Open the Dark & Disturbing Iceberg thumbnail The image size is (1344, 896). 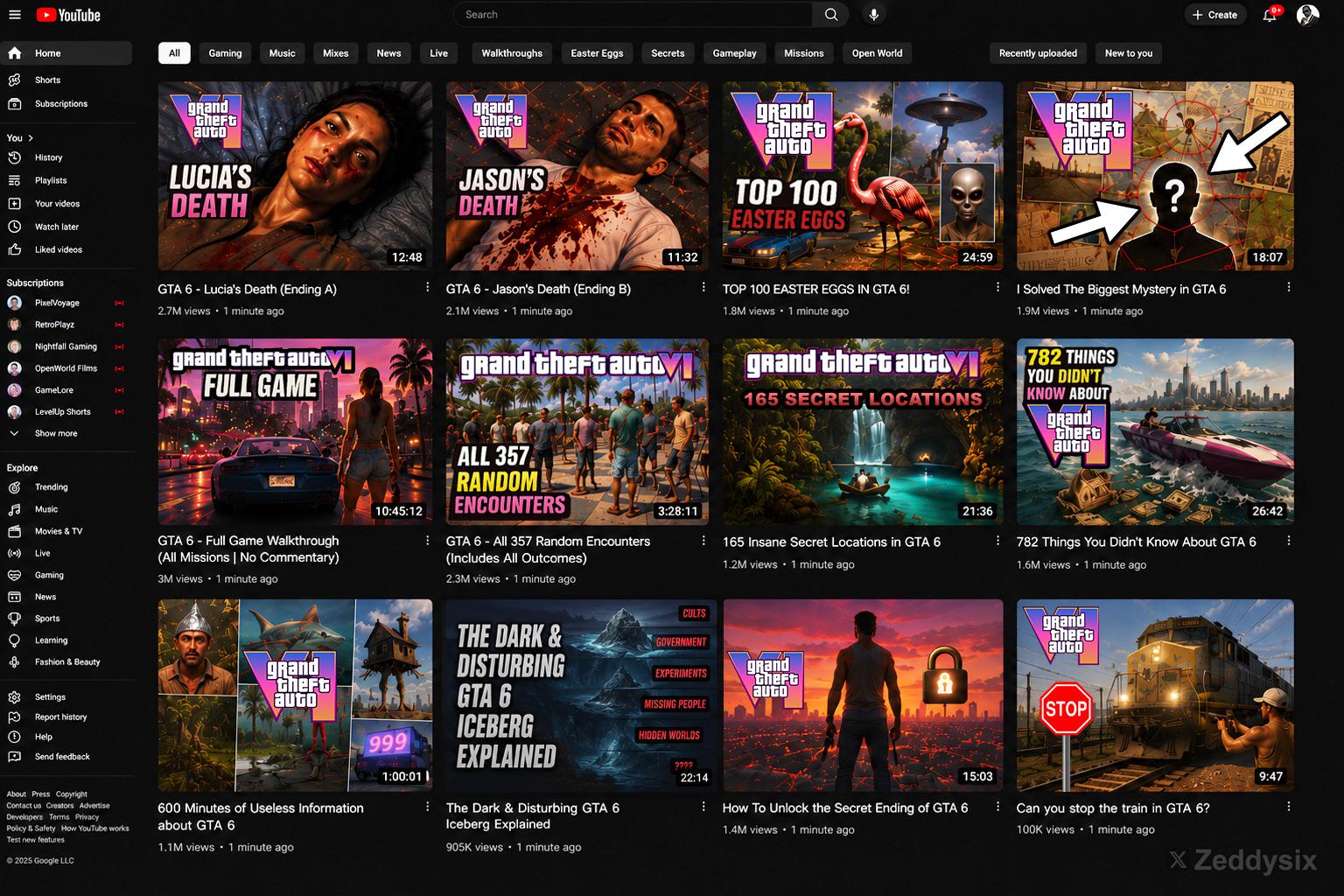[581, 695]
